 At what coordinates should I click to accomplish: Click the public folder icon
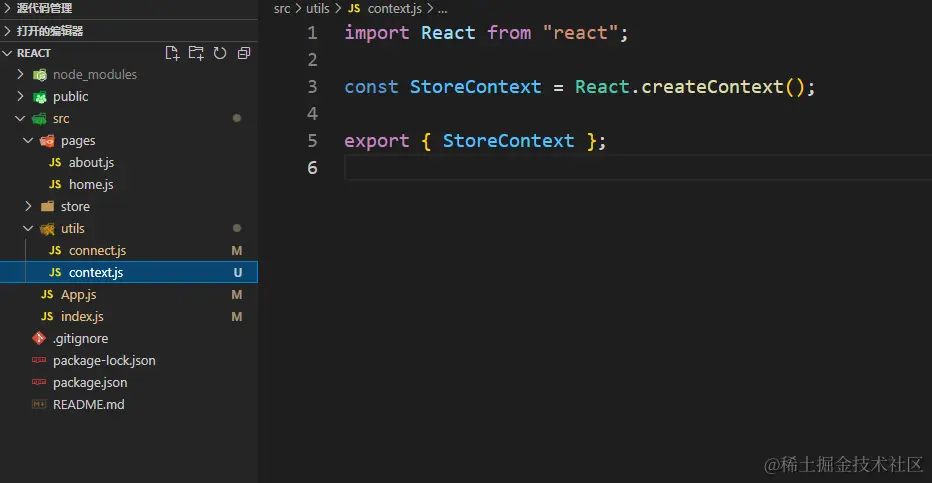40,97
